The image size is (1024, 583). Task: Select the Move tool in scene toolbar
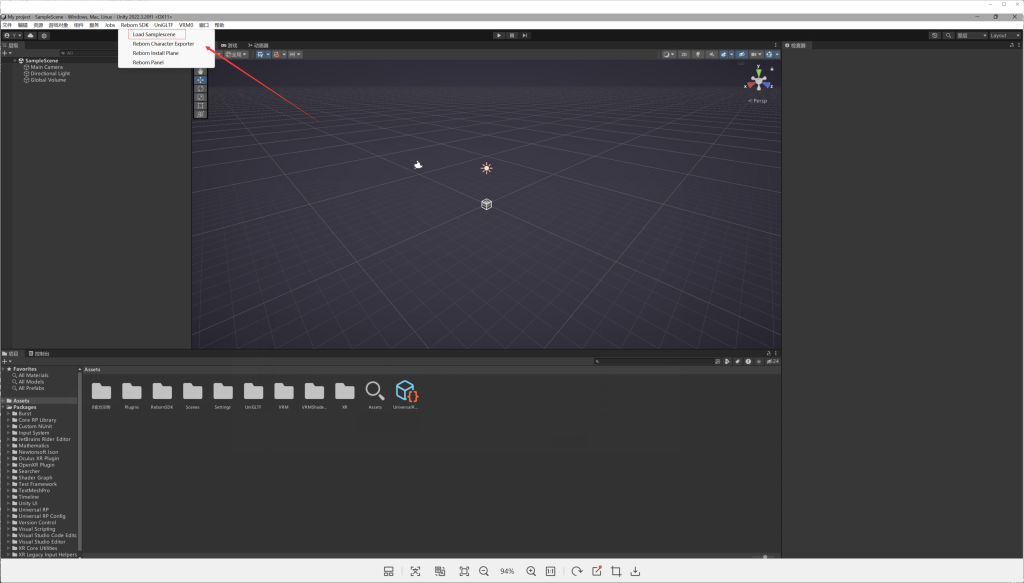pos(201,80)
